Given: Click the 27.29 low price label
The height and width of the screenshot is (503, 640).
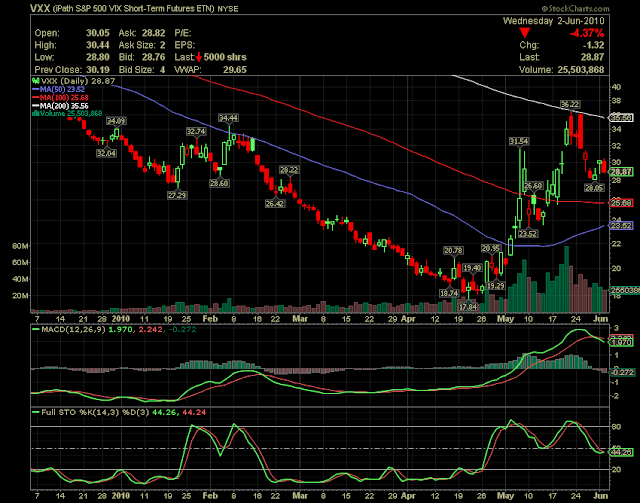Looking at the screenshot, I should point(177,195).
